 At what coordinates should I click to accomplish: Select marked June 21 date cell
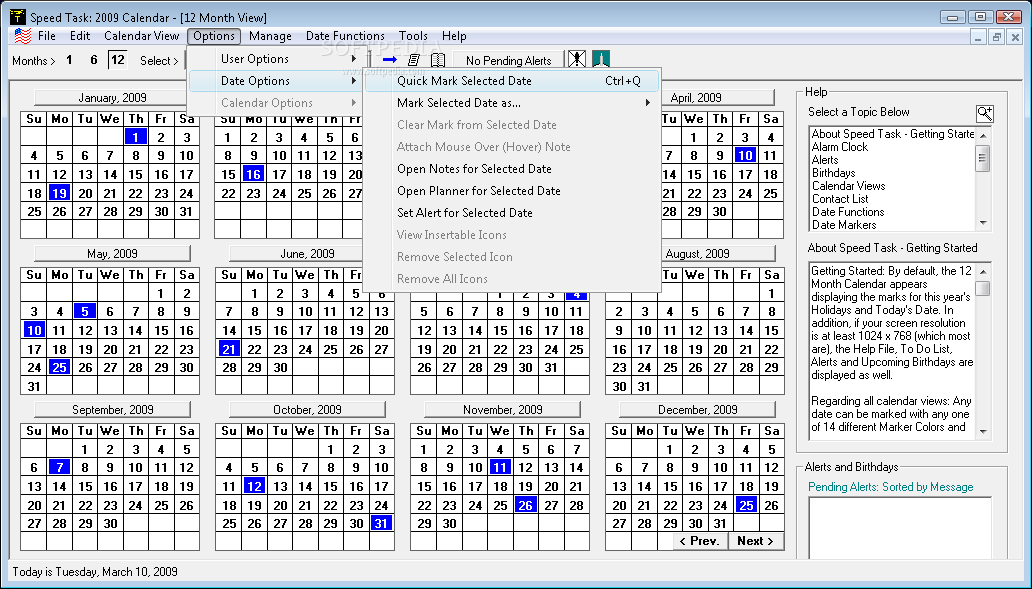click(228, 349)
